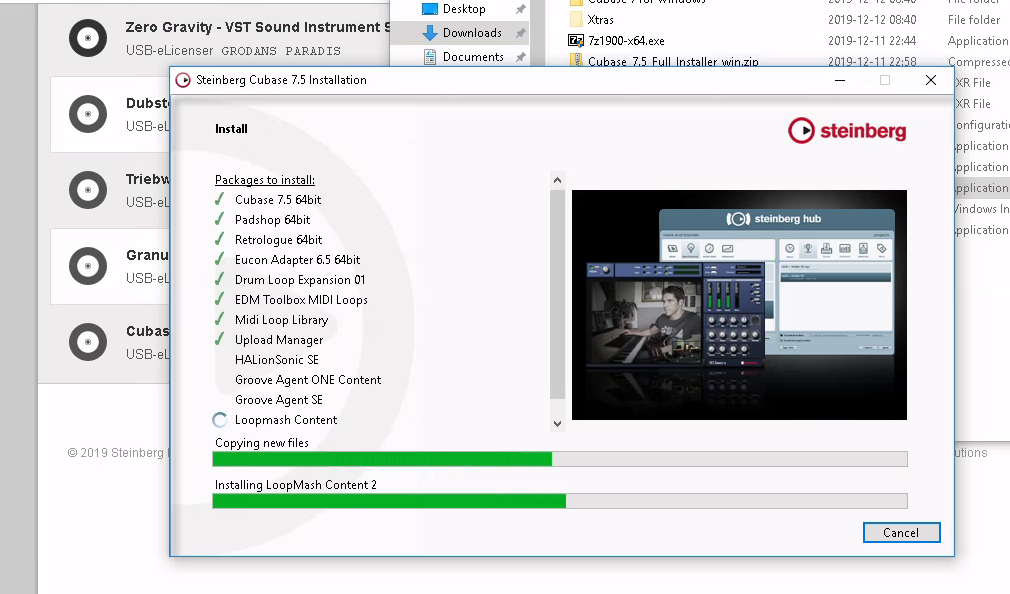Click the checkmark beside Retrologue 64bit

pyautogui.click(x=220, y=239)
